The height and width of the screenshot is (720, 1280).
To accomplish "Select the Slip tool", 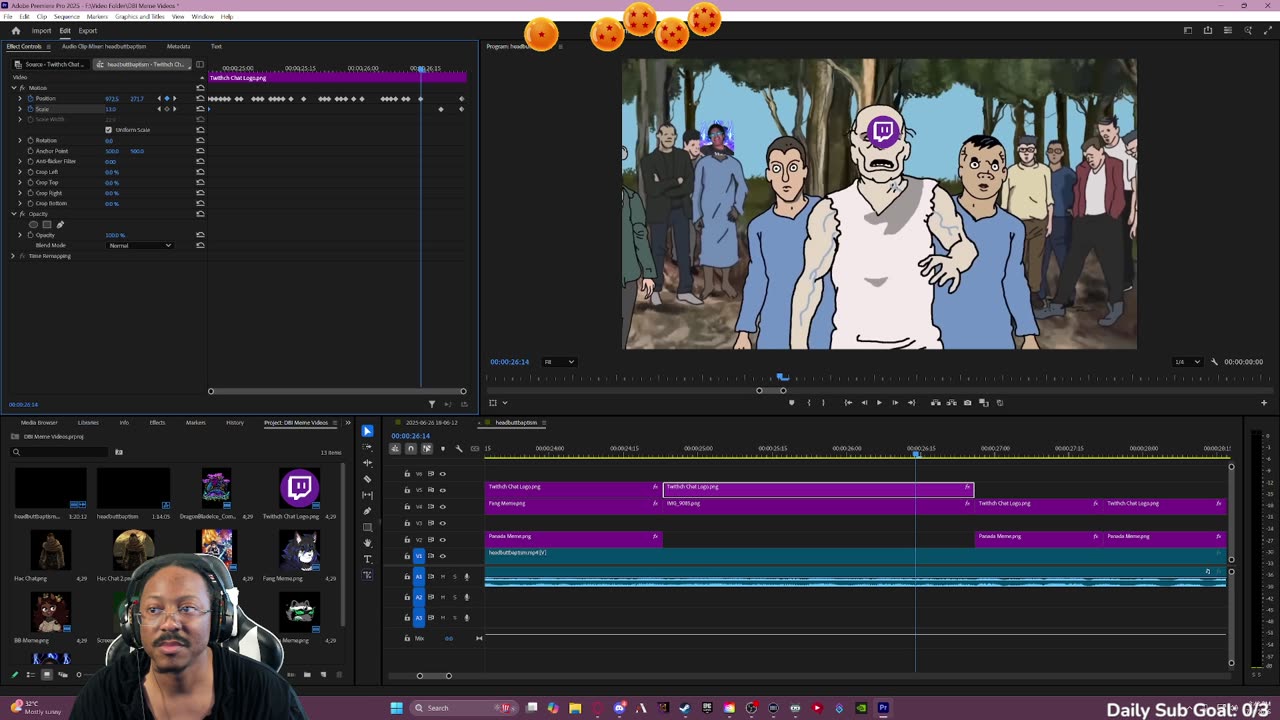I will (x=367, y=495).
